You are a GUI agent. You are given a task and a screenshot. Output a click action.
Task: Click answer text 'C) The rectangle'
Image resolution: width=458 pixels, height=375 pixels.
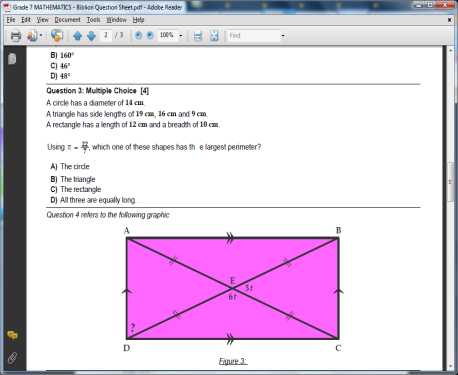tap(76, 189)
